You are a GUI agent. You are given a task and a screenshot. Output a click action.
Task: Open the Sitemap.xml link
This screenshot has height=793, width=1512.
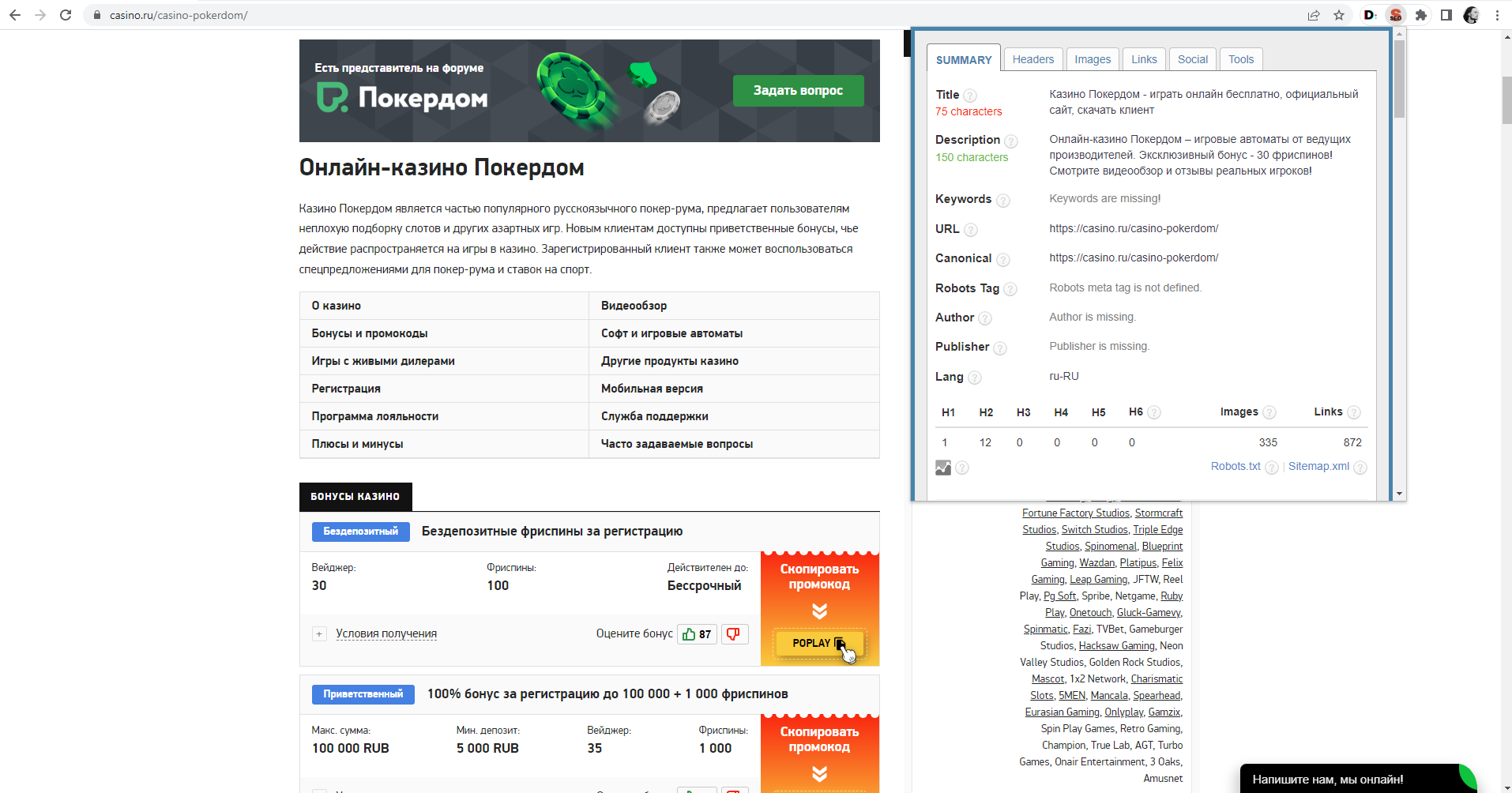click(x=1318, y=466)
